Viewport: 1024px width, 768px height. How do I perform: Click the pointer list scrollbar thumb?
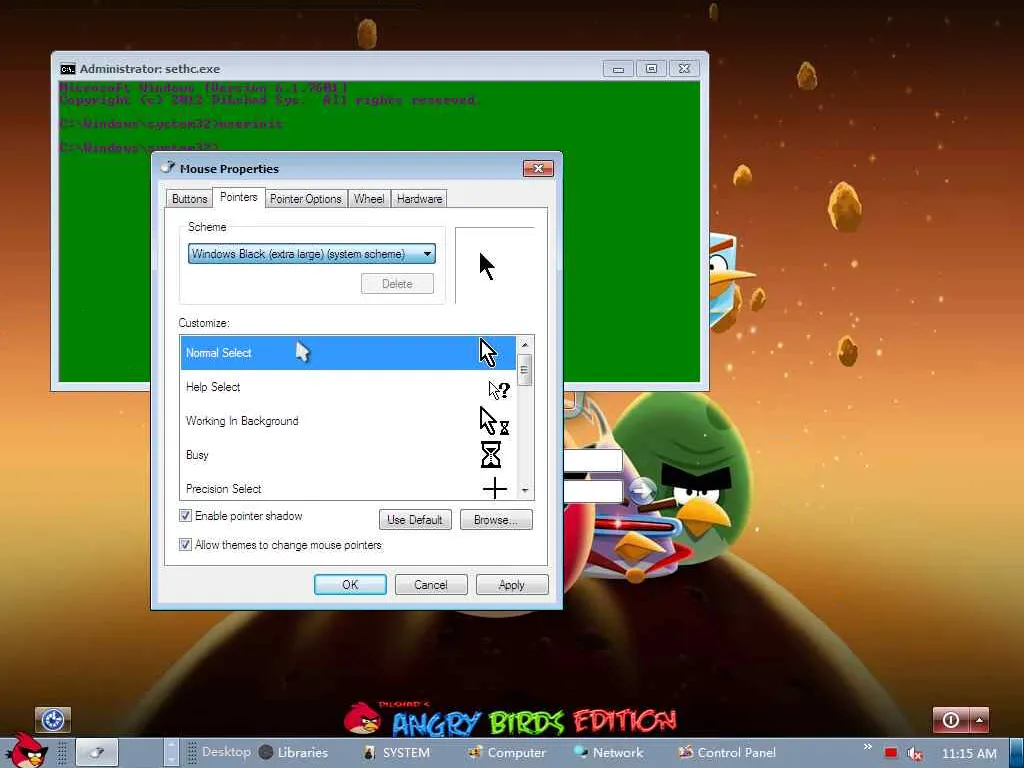(524, 370)
